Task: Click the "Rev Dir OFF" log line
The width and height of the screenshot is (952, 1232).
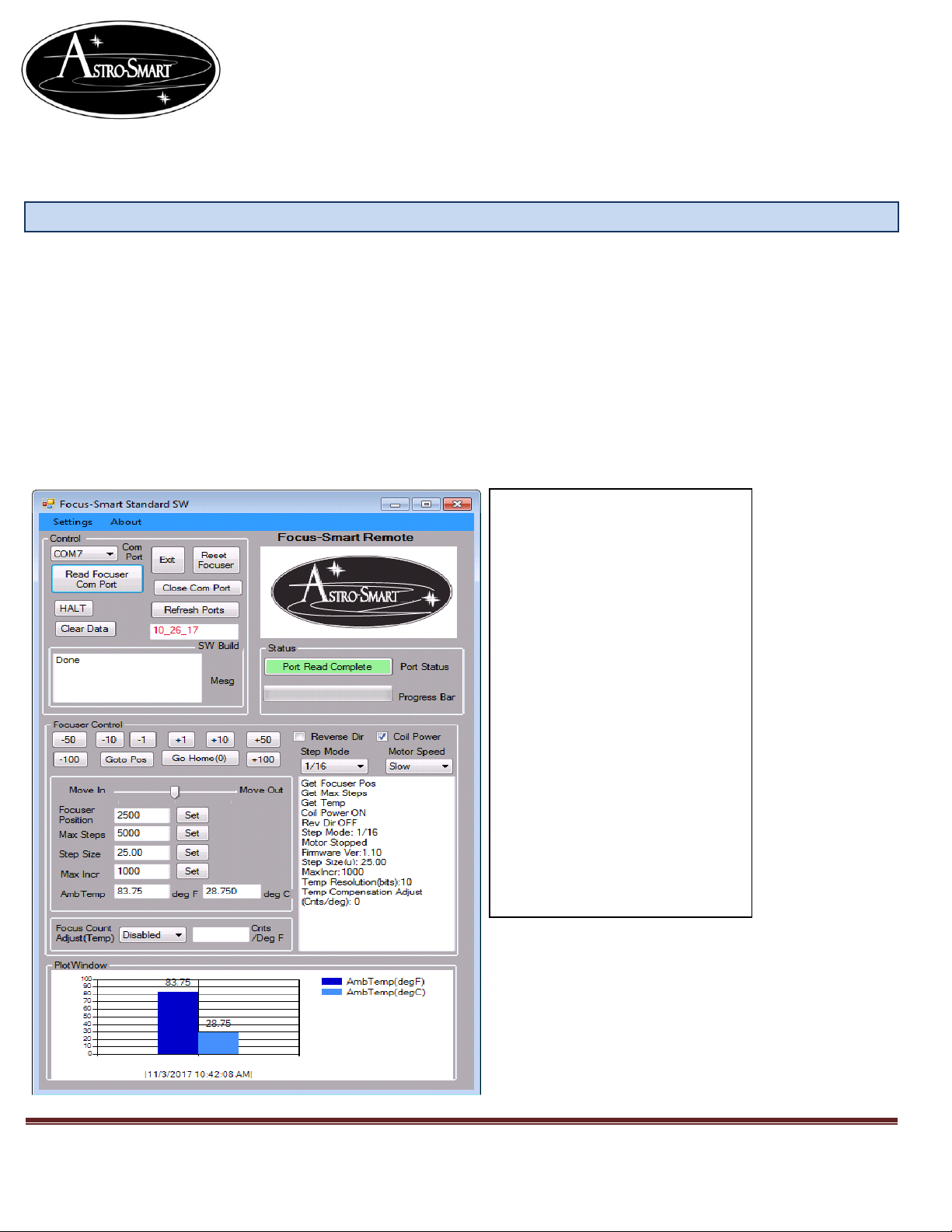Action: 330,822
